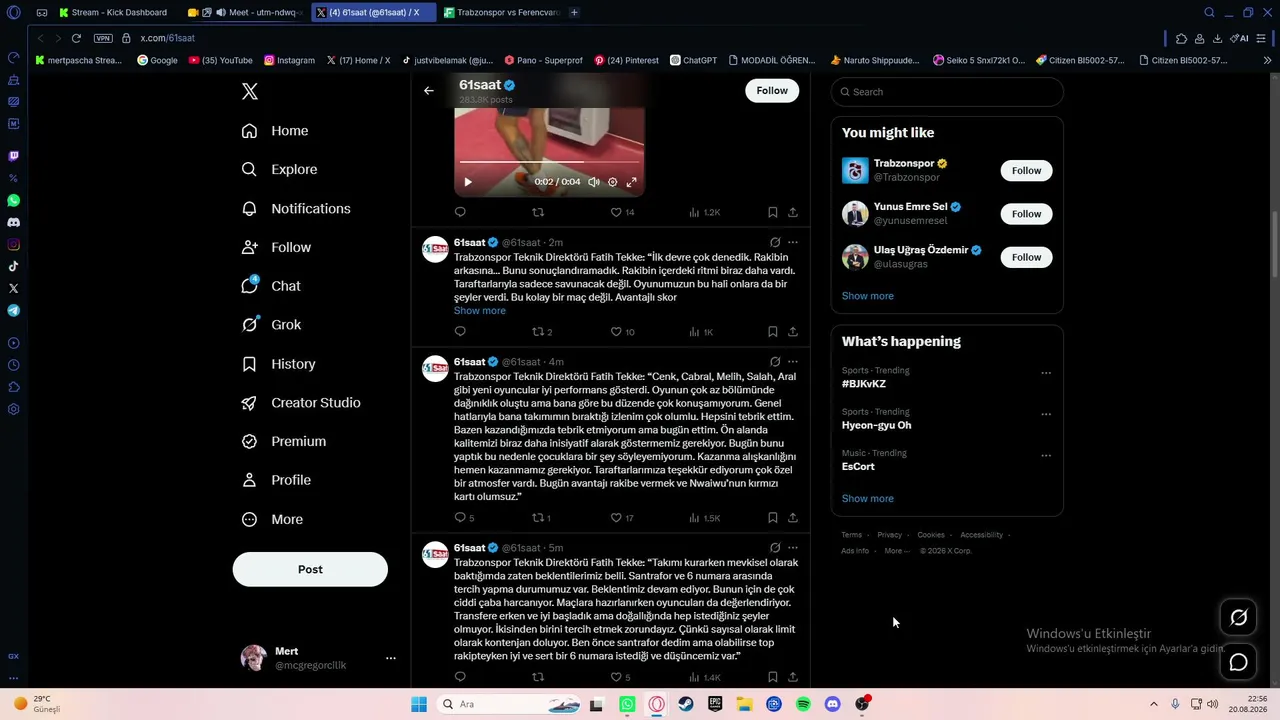Expand the More menu in sidebar
Viewport: 1280px width, 720px height.
click(273, 520)
